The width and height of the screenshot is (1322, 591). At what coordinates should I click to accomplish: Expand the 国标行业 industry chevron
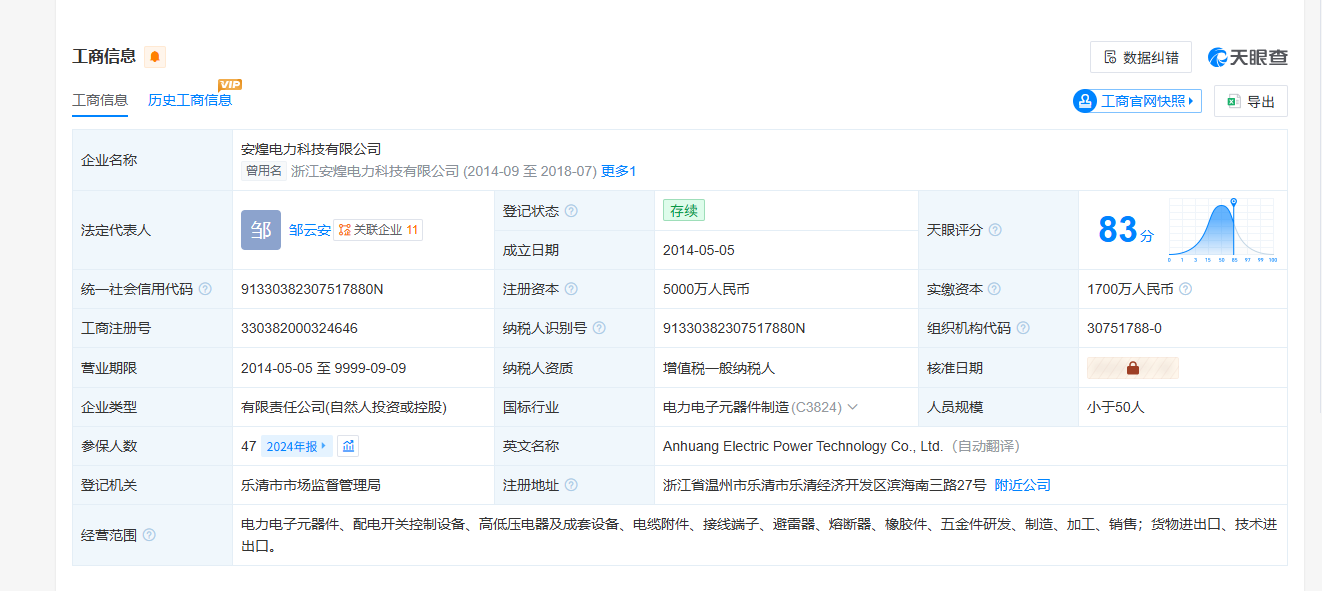pos(853,407)
